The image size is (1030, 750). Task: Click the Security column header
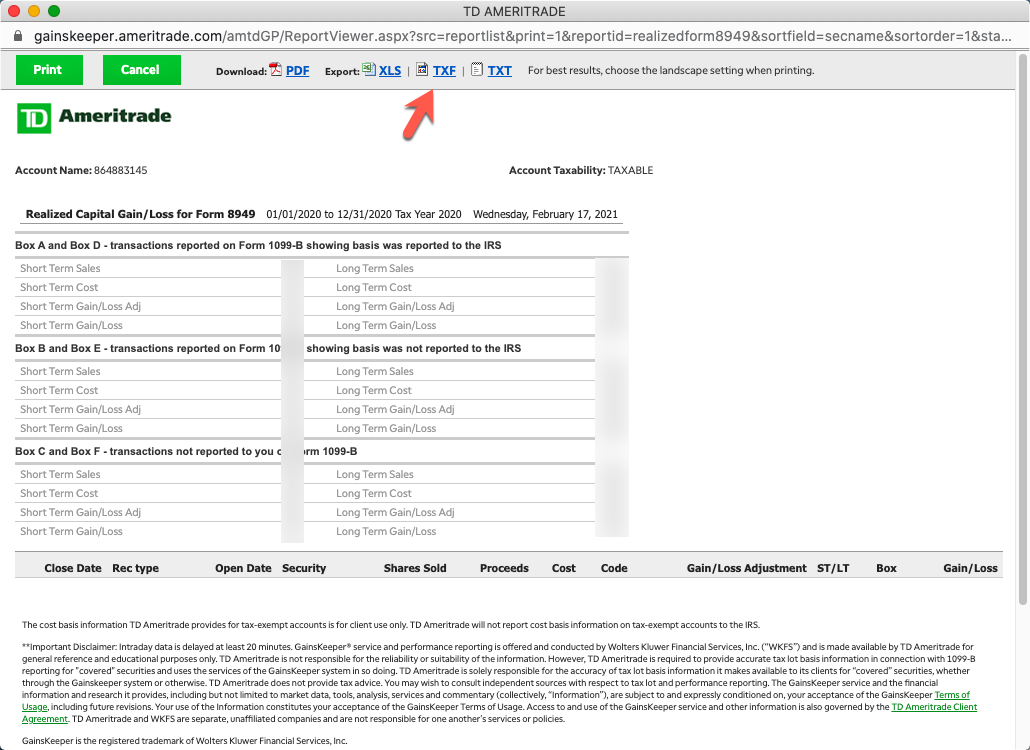coord(304,568)
